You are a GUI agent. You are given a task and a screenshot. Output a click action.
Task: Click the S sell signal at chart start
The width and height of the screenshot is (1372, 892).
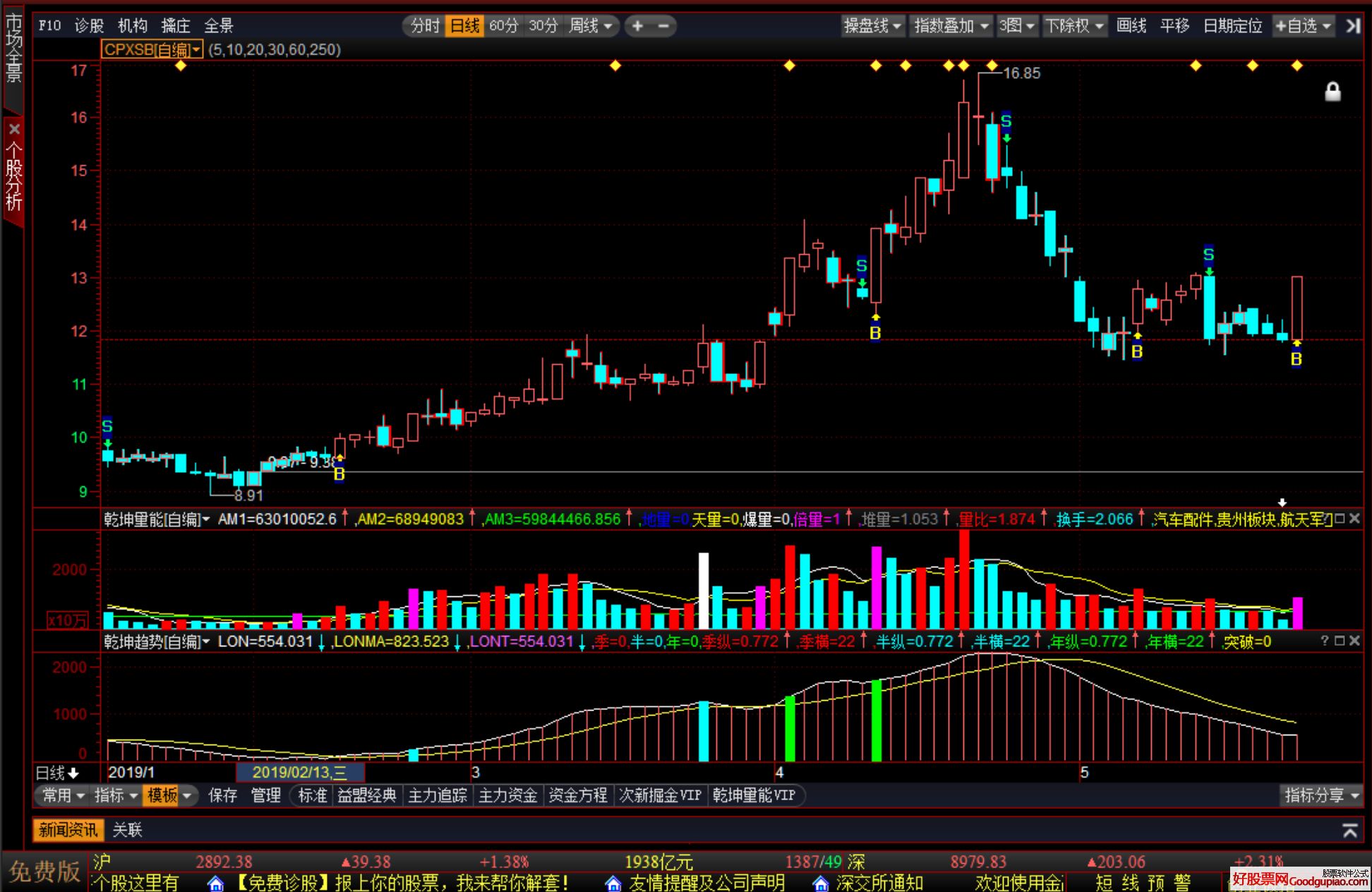coord(107,426)
